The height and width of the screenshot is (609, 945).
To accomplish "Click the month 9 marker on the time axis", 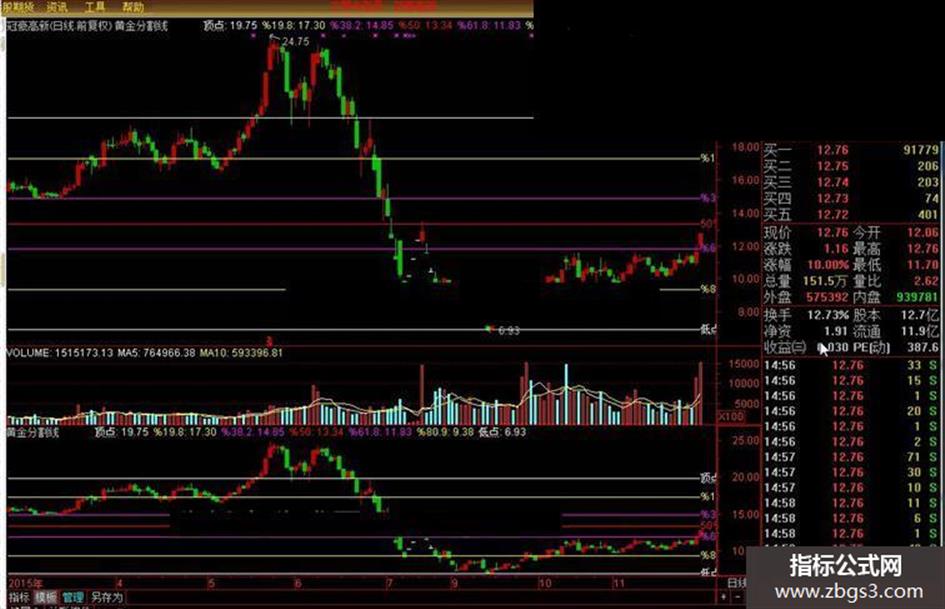I will 454,583.
